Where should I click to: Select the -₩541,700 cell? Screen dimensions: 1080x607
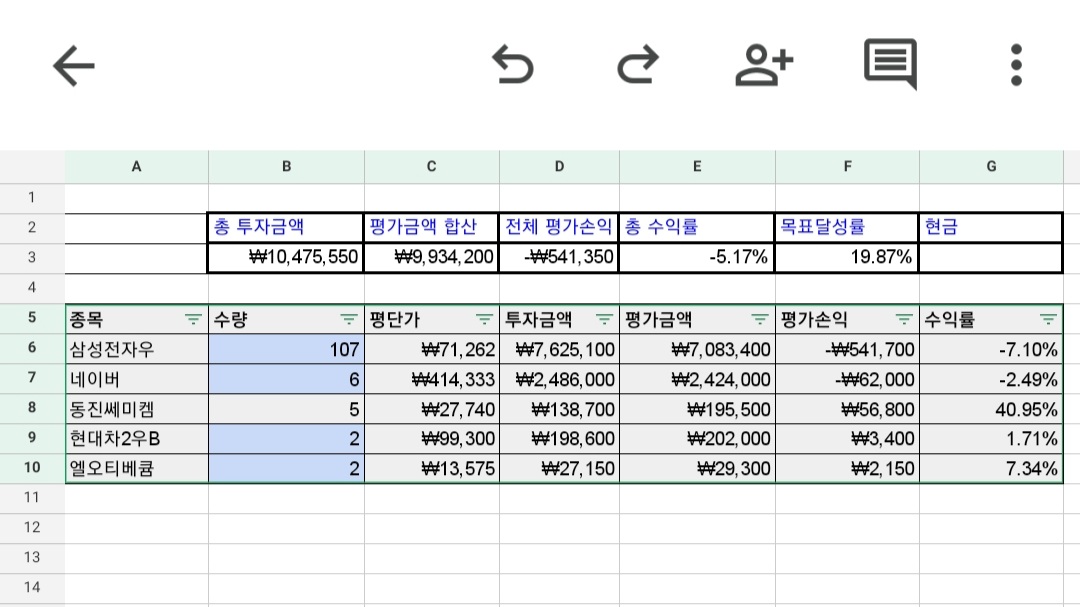click(847, 349)
